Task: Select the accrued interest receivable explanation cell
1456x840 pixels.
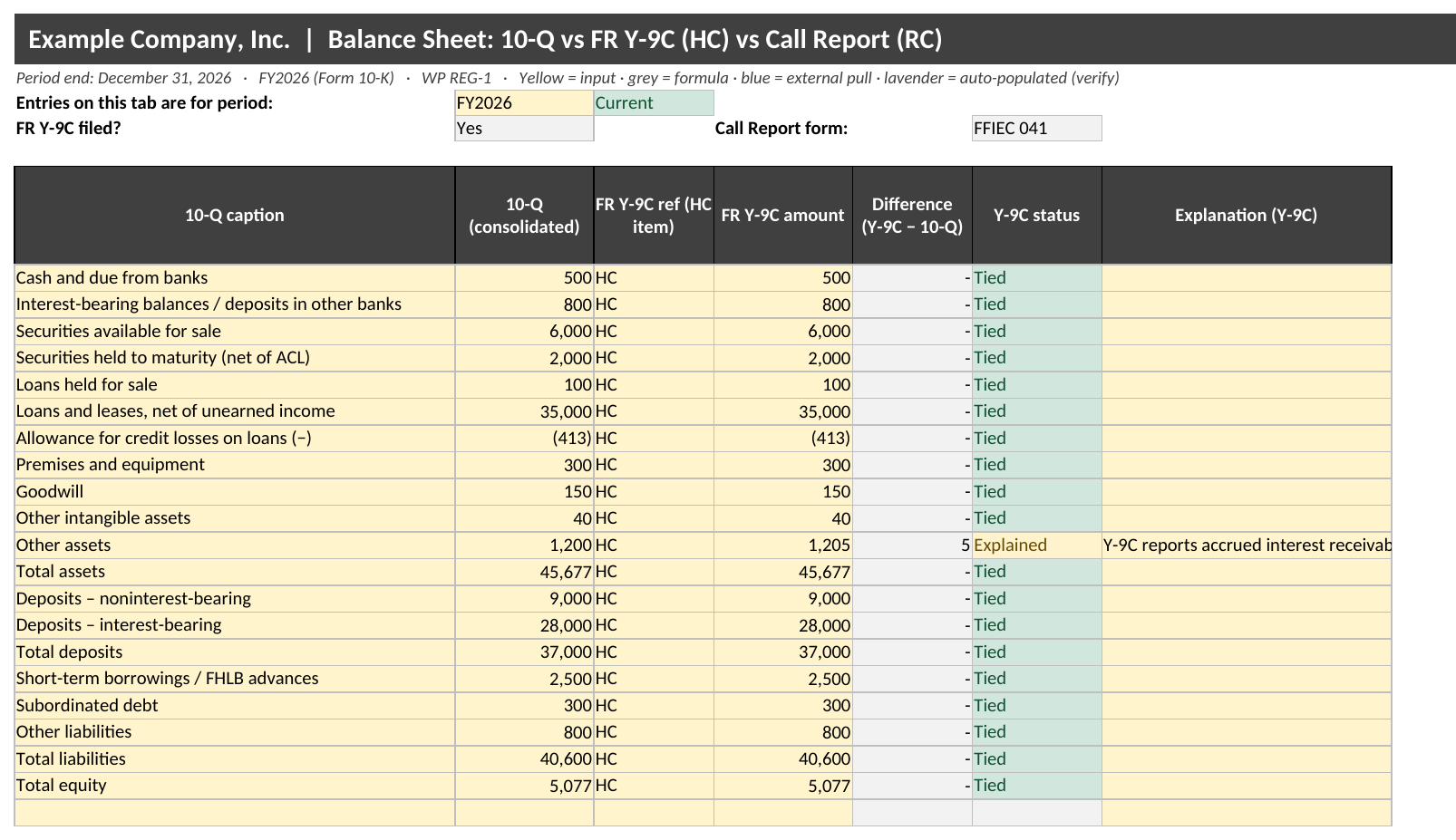Action: 1246,546
